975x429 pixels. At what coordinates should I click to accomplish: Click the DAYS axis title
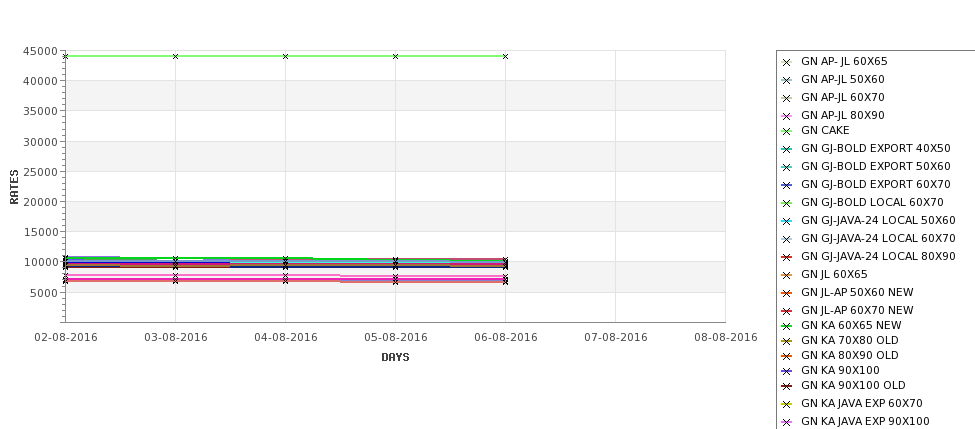point(395,357)
